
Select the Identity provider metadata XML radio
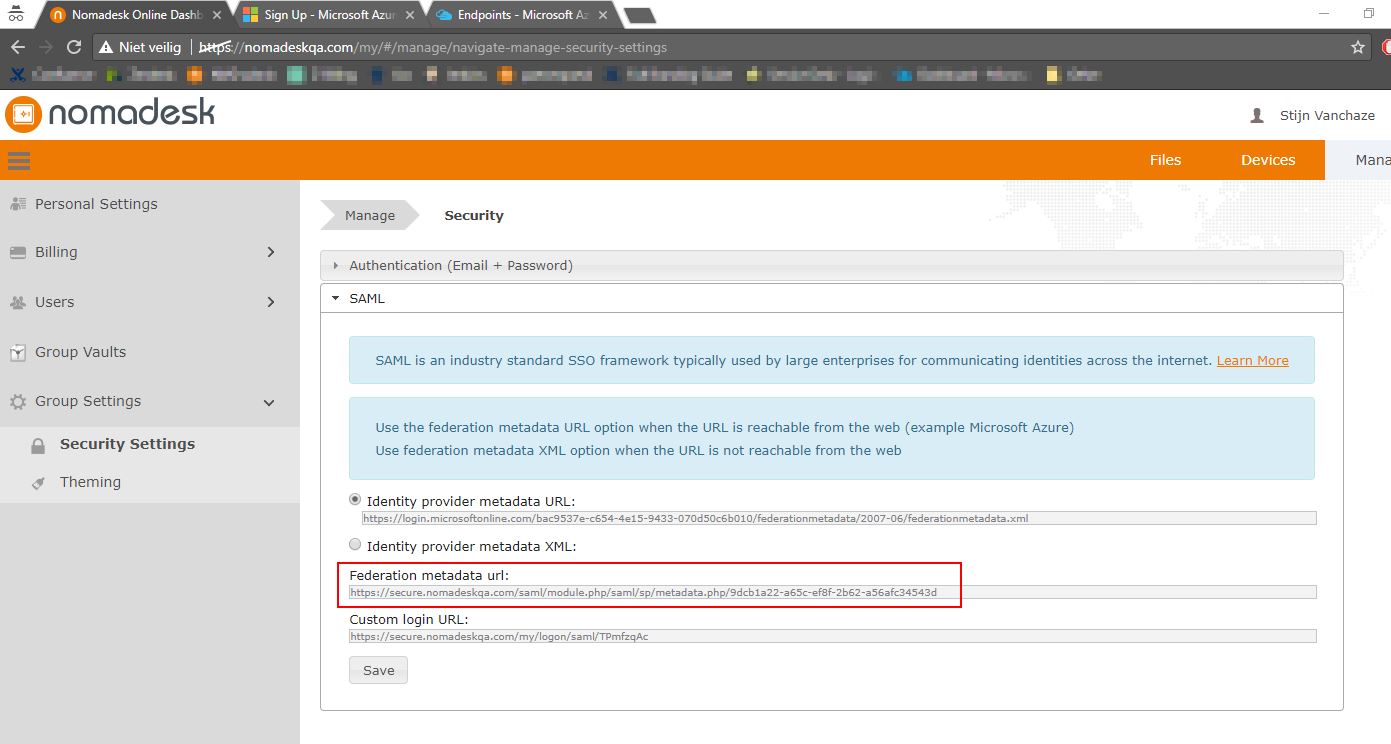(355, 545)
